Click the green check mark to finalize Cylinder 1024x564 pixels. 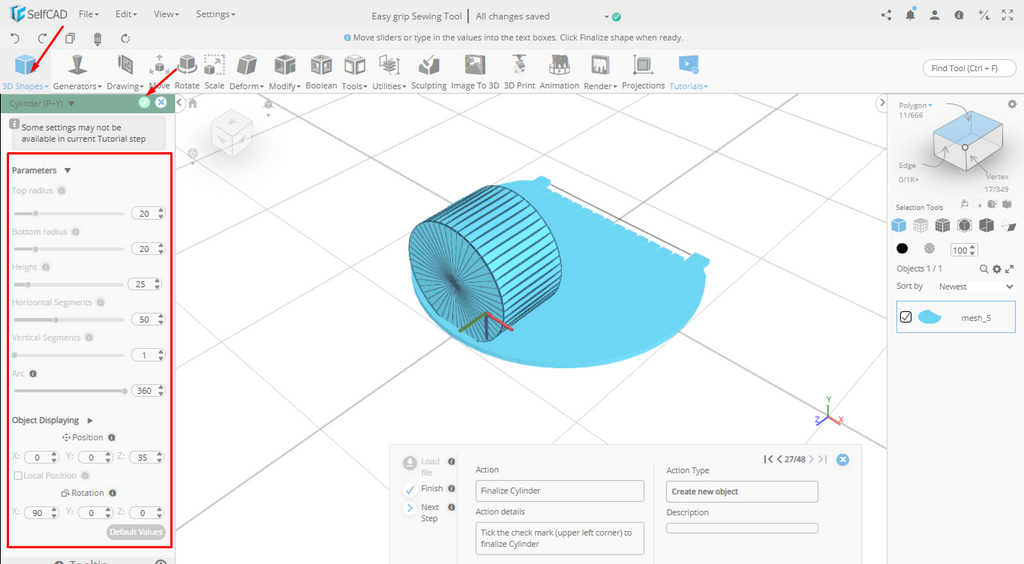[x=144, y=102]
